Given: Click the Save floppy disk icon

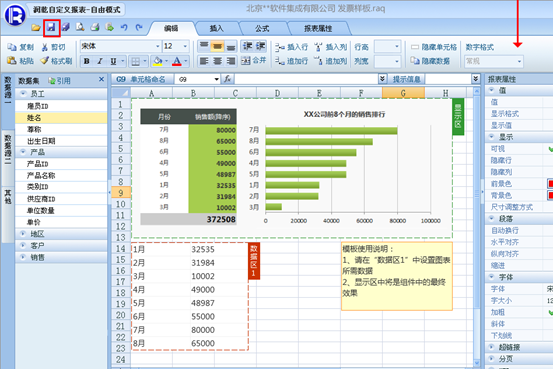Looking at the screenshot, I should click(52, 27).
